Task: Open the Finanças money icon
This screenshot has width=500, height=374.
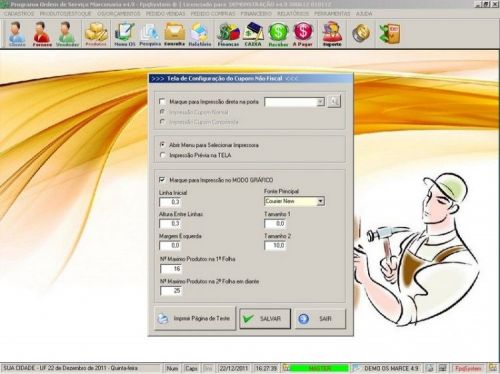Action: [228, 34]
